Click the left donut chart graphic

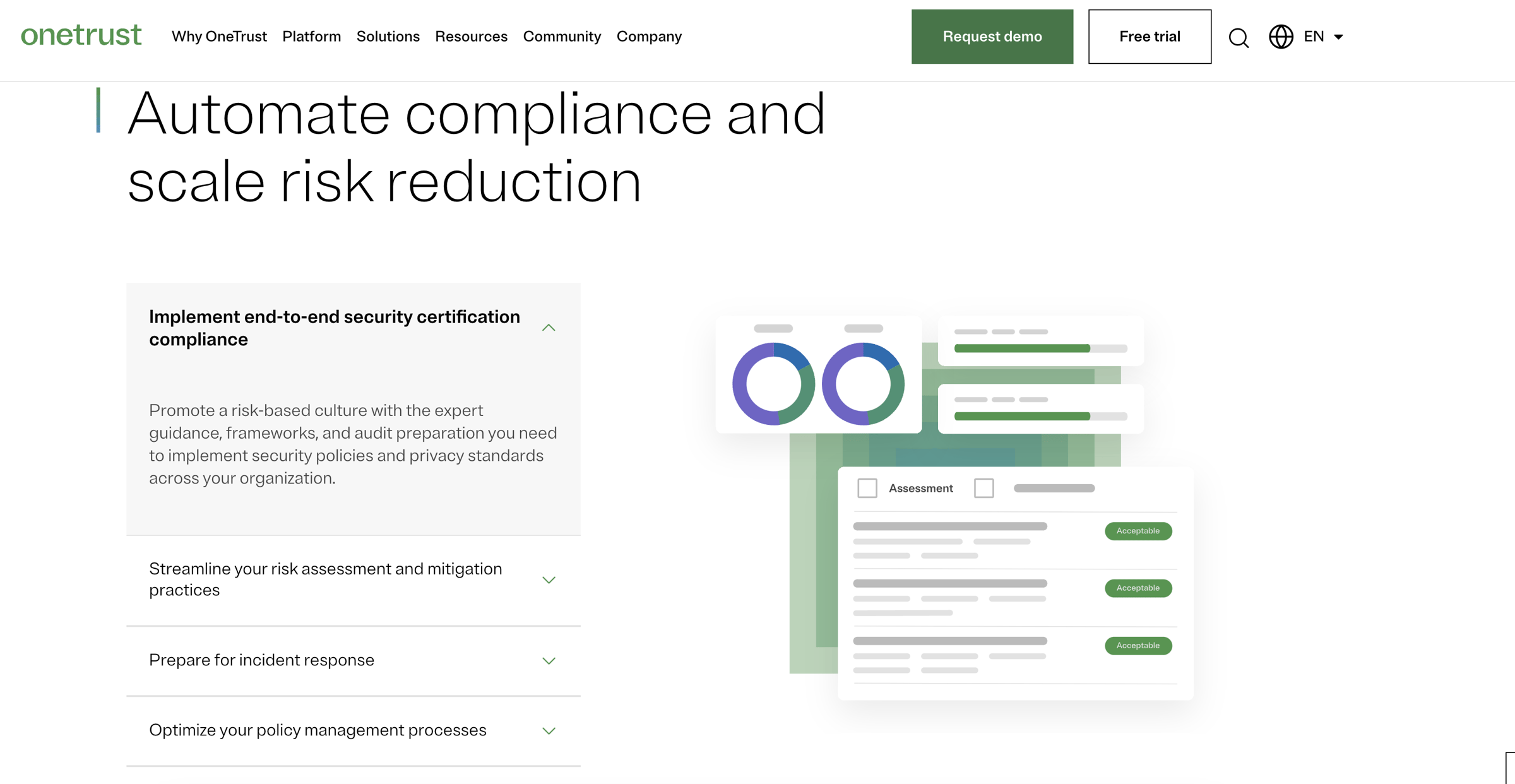pos(775,383)
